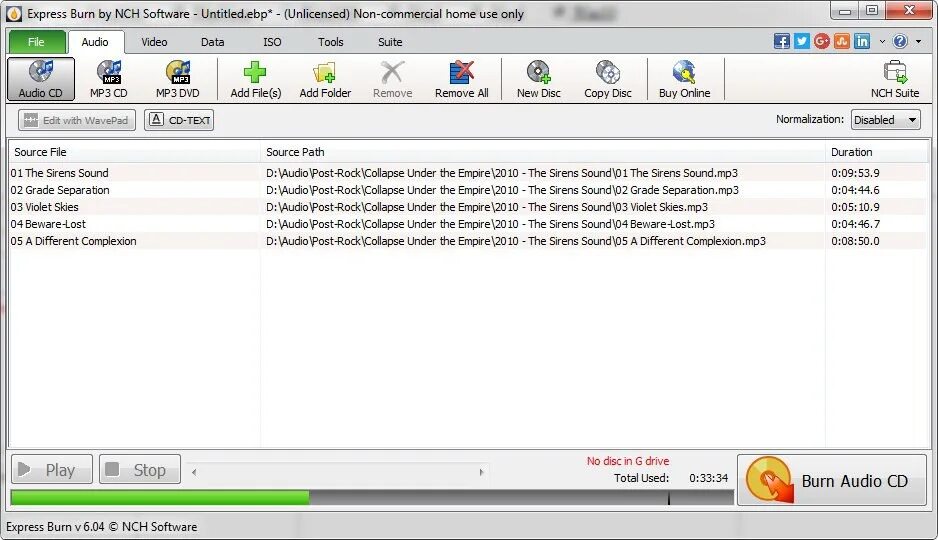Open the Copy Disc tool

tap(608, 79)
